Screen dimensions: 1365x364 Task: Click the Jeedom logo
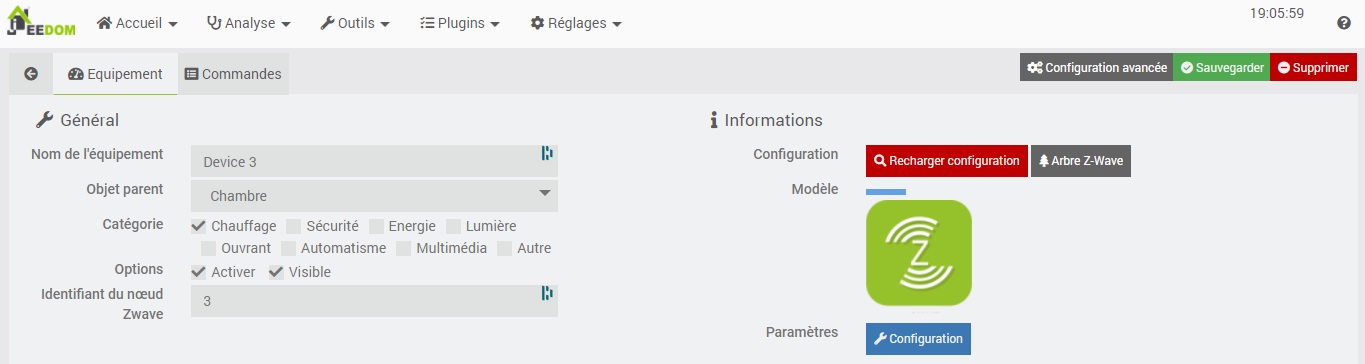(41, 22)
